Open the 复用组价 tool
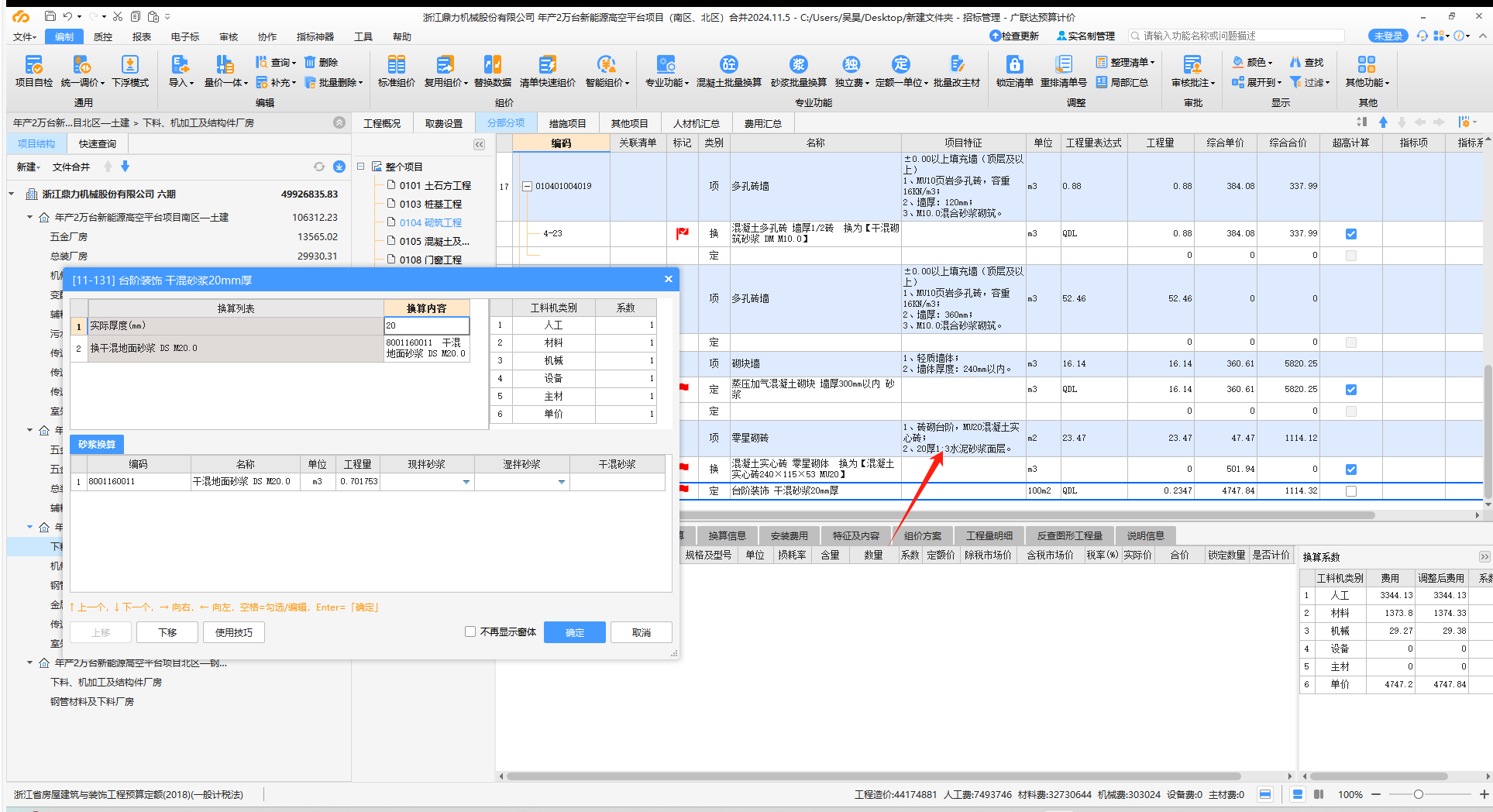This screenshot has width=1493, height=812. [x=445, y=71]
